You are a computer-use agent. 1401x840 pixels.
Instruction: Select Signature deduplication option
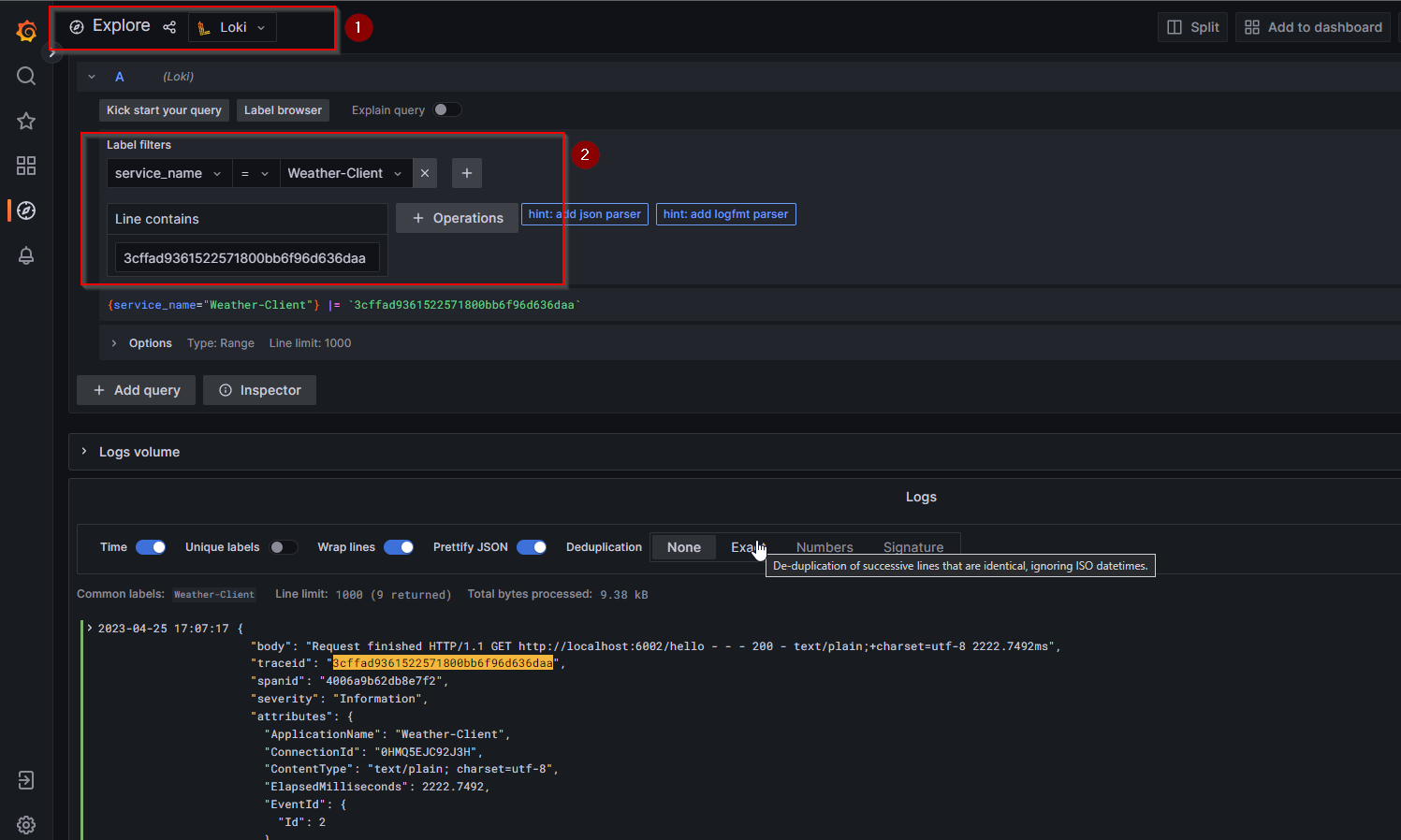pyautogui.click(x=913, y=547)
